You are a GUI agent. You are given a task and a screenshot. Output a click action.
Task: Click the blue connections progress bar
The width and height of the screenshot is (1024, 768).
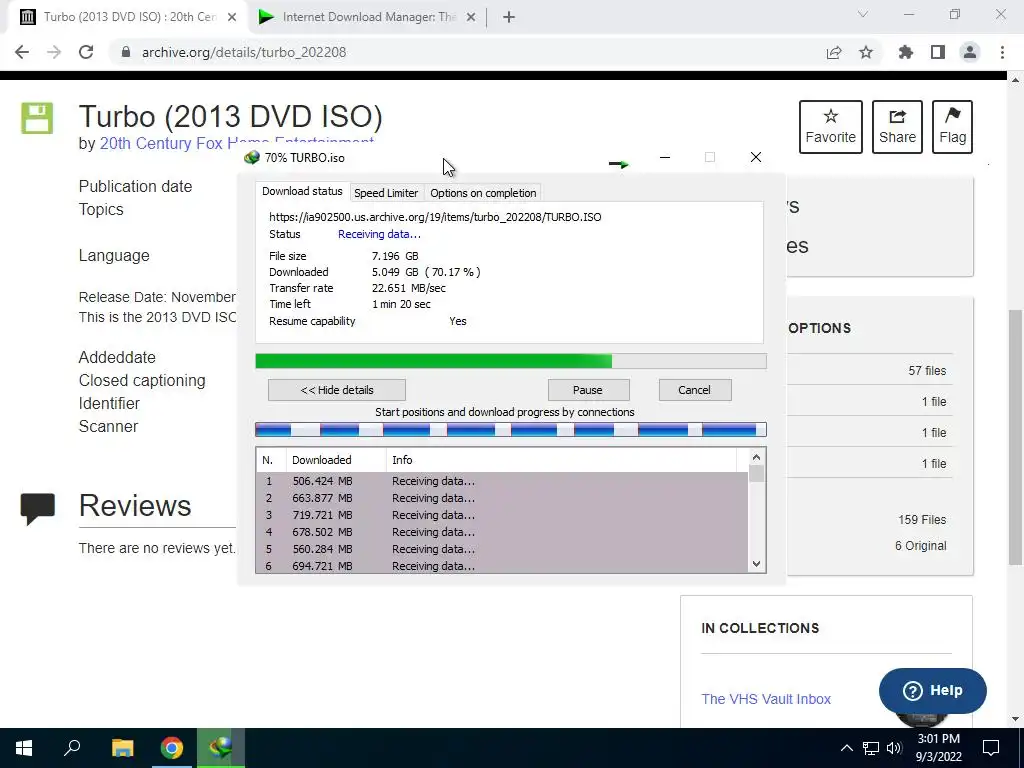(511, 429)
